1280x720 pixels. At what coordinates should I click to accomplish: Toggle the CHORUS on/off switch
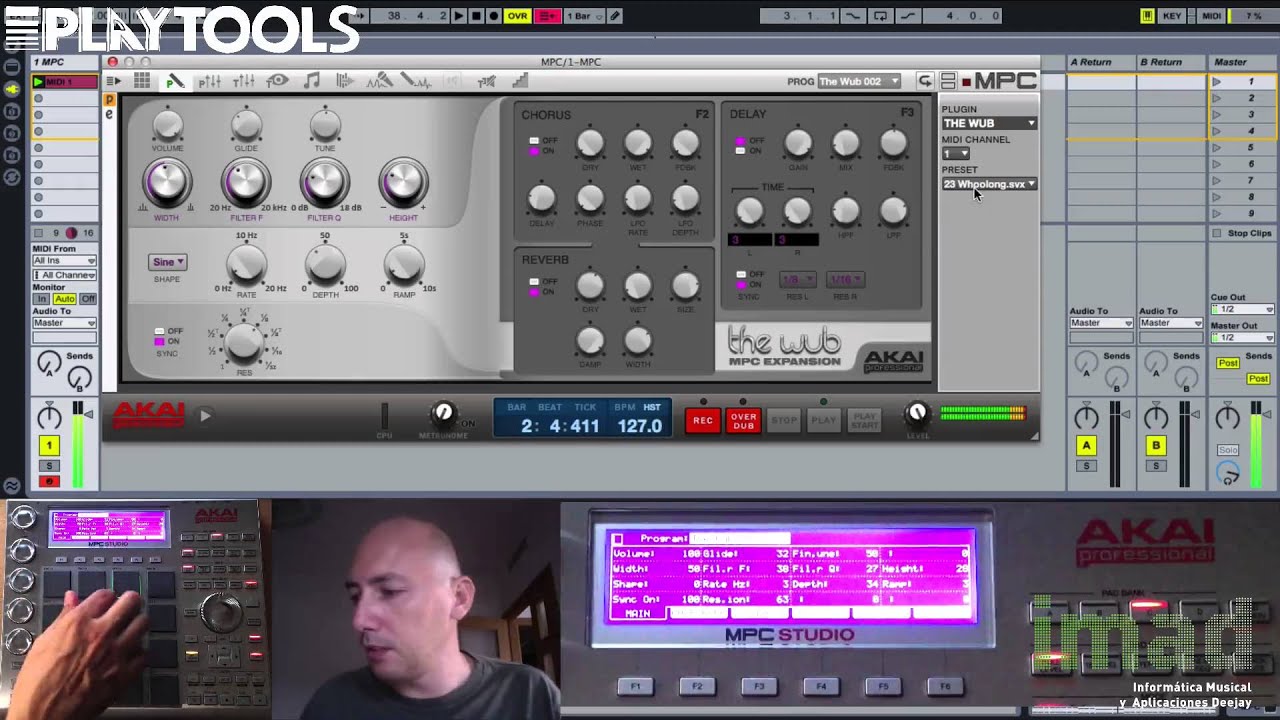tap(534, 146)
